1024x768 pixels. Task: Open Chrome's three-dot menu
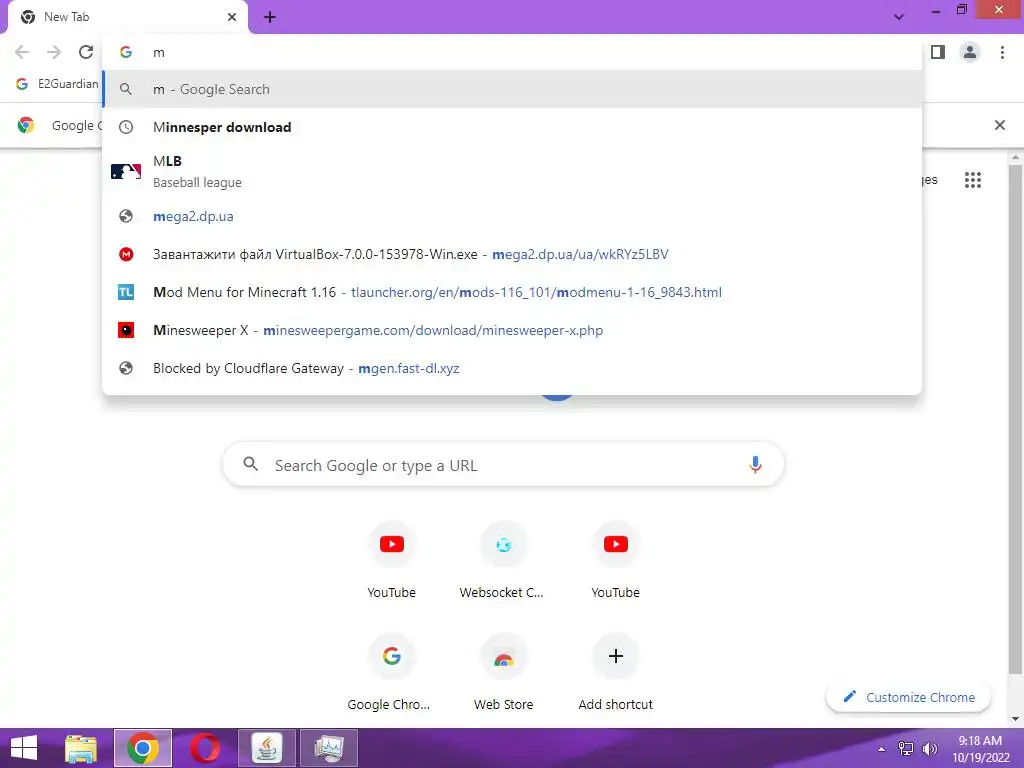coord(1002,52)
